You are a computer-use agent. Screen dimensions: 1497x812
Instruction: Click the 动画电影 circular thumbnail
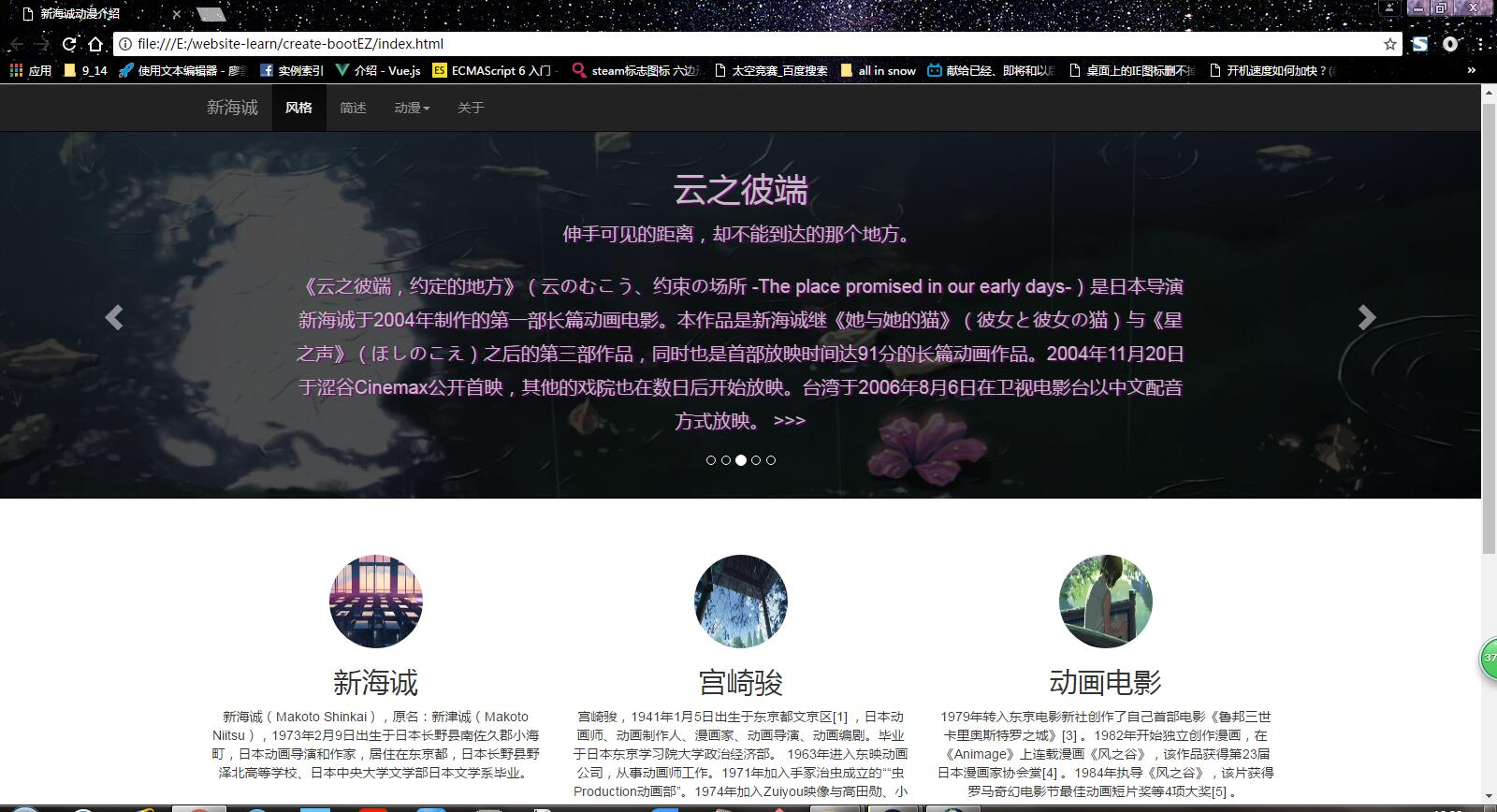click(x=1106, y=602)
